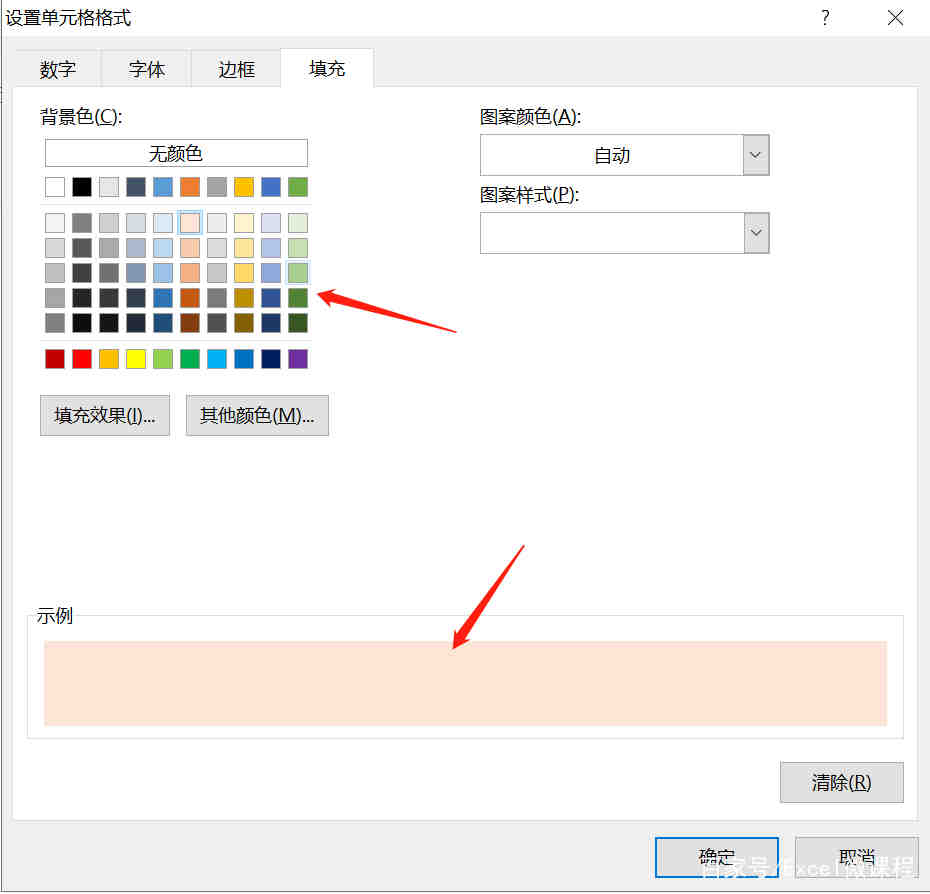Open the 图案样式 dropdown arrow
This screenshot has width=930, height=894.
coord(756,233)
